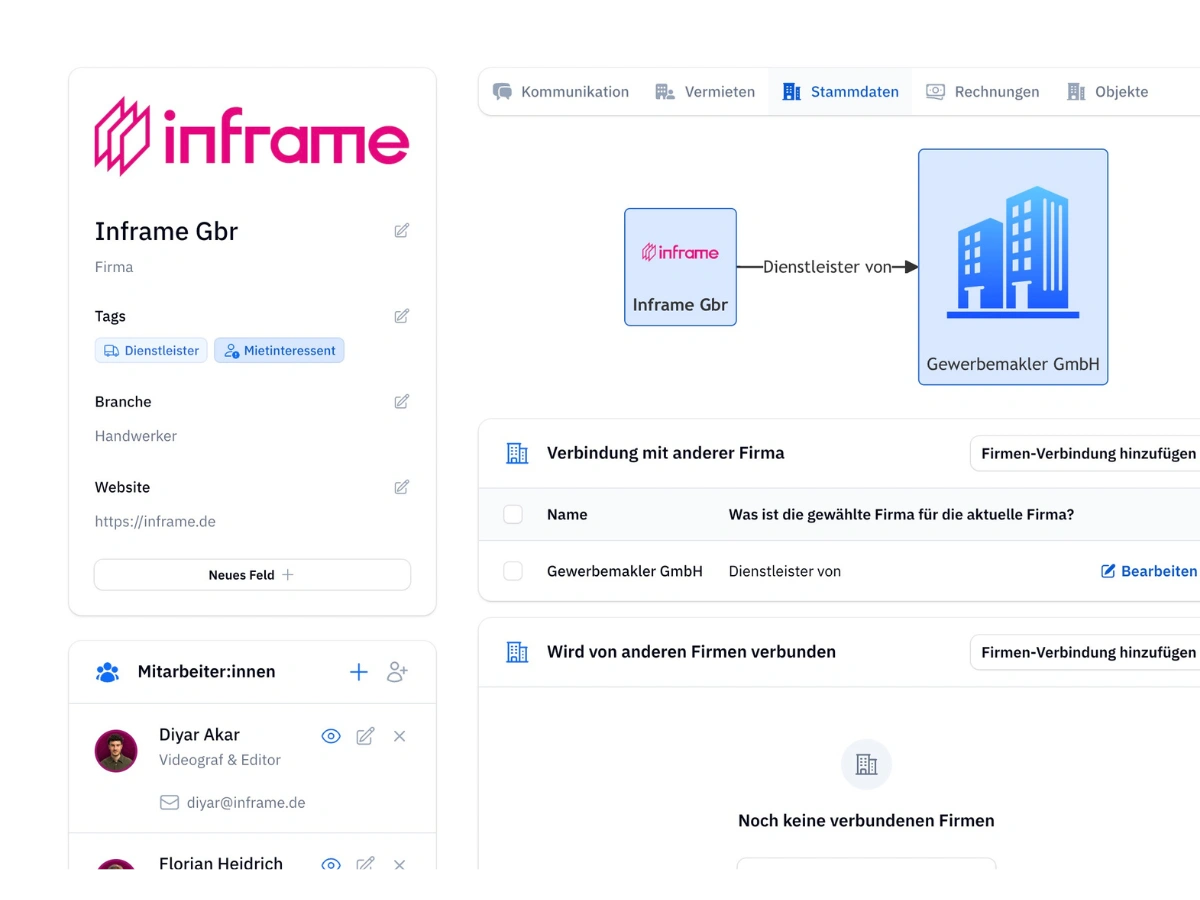Image resolution: width=1200 pixels, height=900 pixels.
Task: Edit Diyar Akar's entry
Action: pos(366,736)
